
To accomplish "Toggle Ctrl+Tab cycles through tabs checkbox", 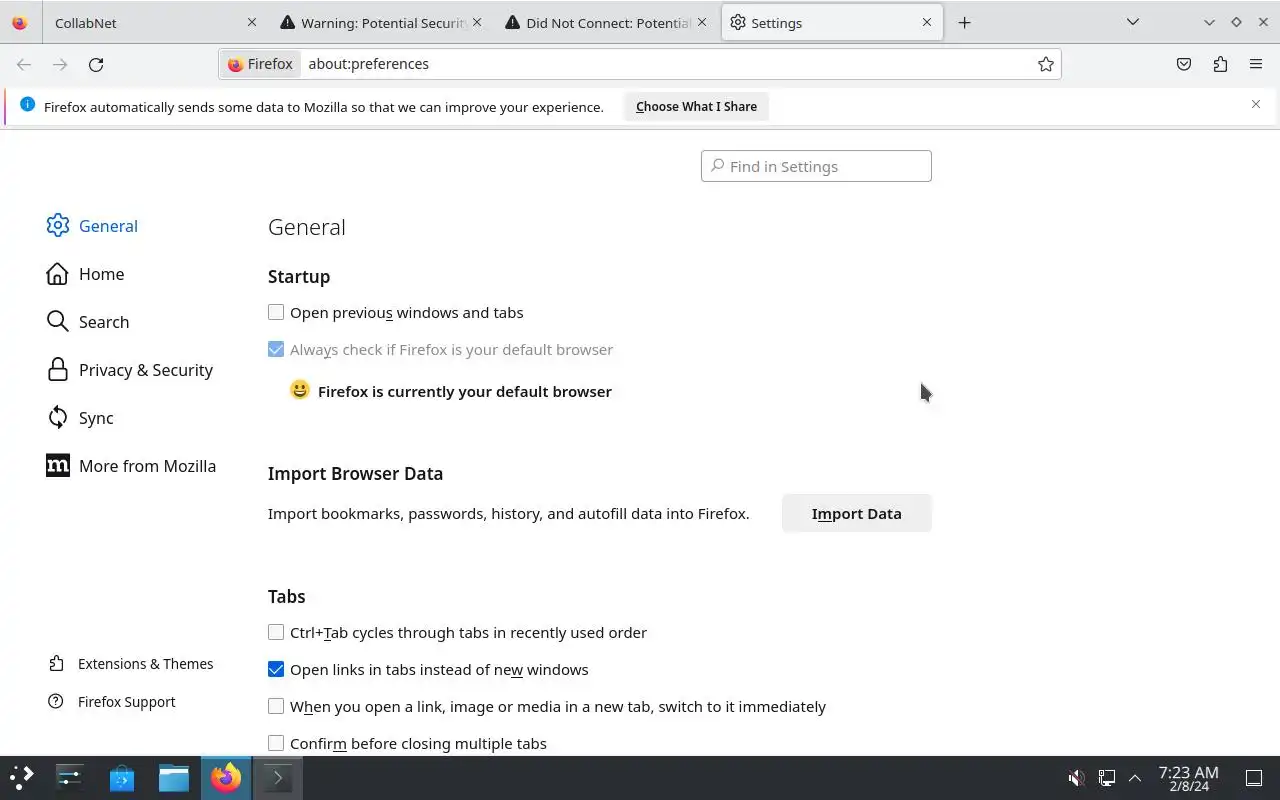I will click(x=276, y=633).
